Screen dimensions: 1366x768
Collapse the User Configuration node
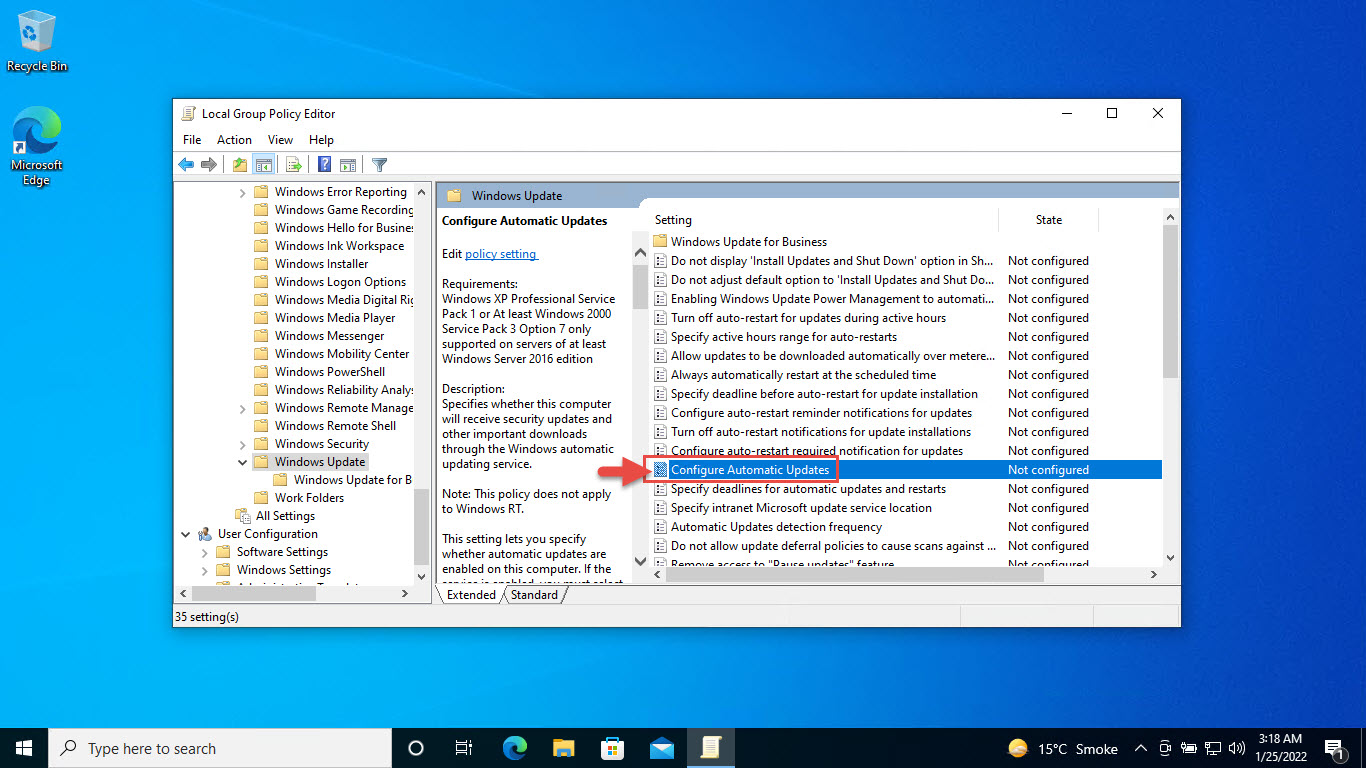tap(186, 534)
